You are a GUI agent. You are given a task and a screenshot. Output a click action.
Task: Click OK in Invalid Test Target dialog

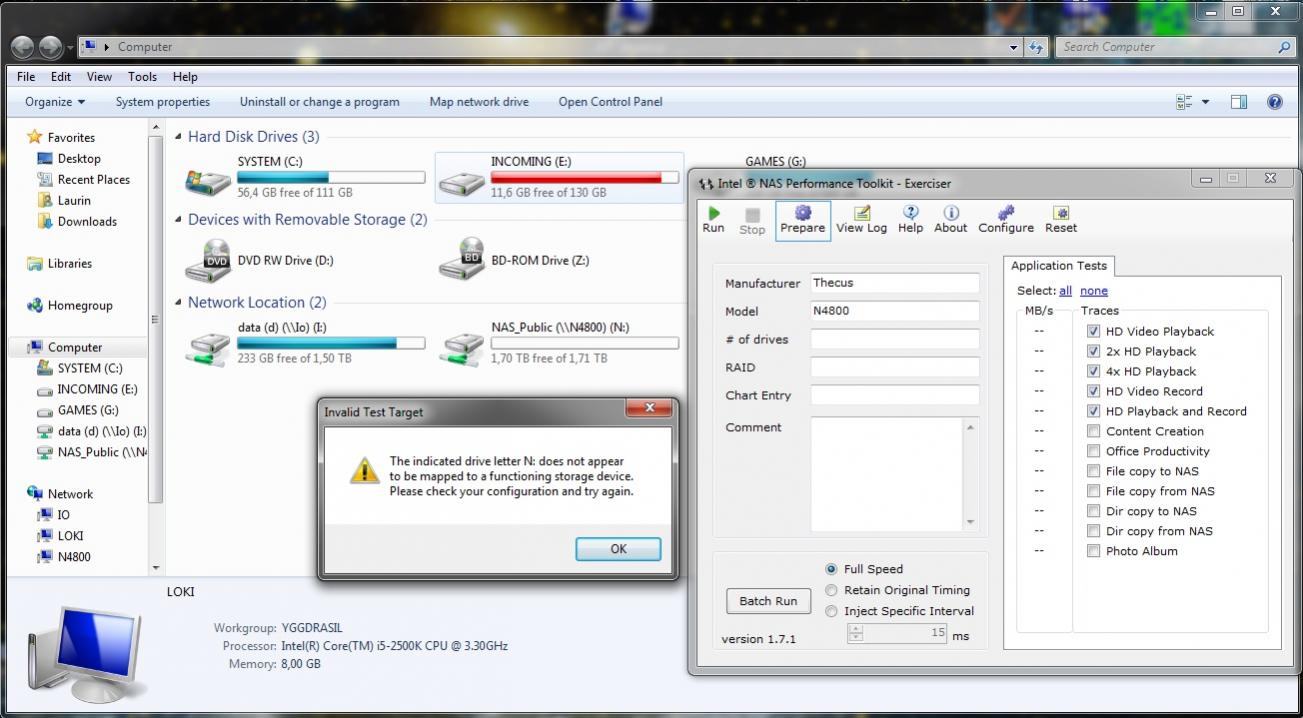pyautogui.click(x=618, y=549)
